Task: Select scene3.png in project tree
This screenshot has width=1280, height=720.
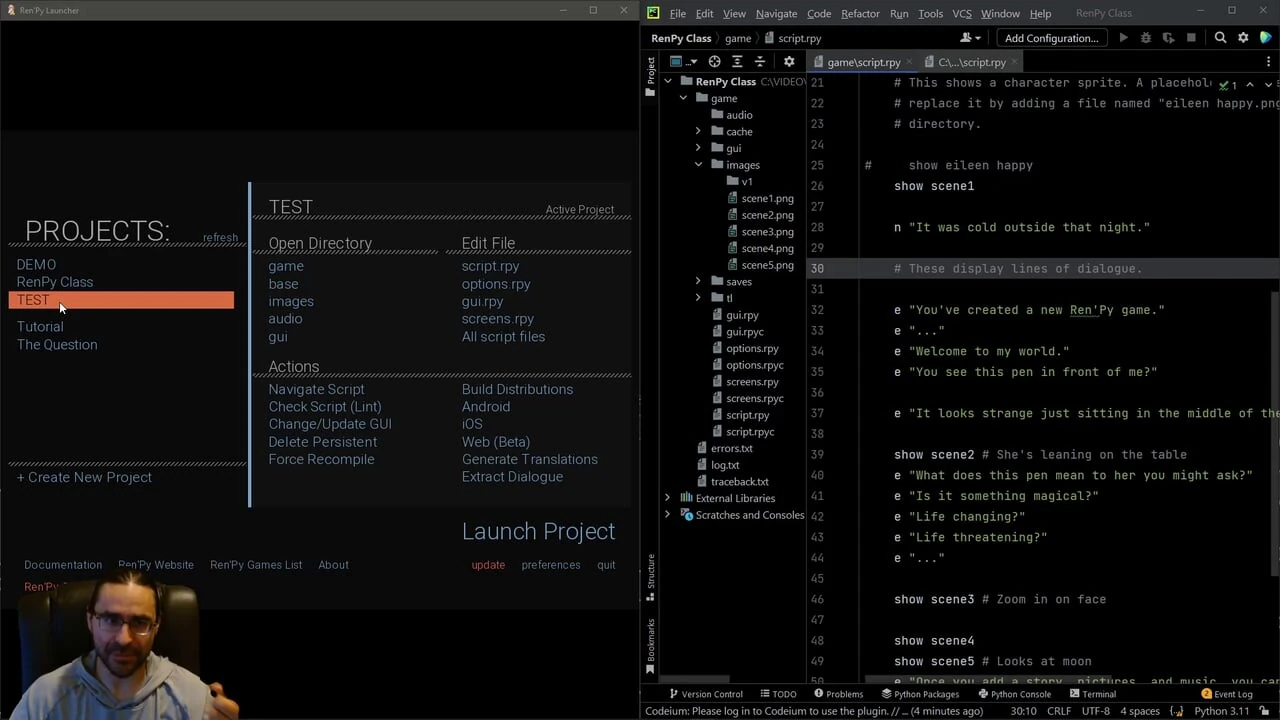Action: (767, 232)
